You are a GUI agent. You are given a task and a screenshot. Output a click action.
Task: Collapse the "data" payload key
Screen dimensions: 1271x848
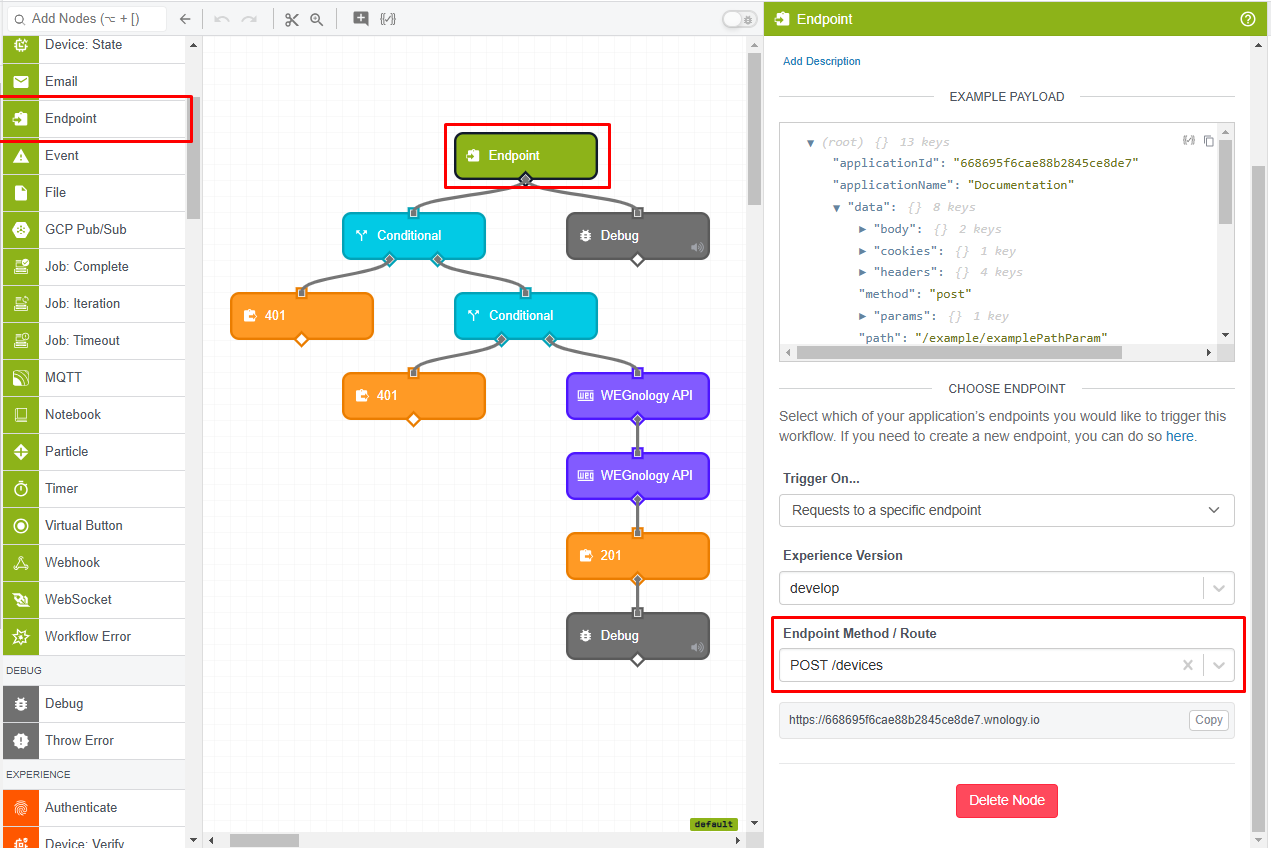pyautogui.click(x=837, y=207)
